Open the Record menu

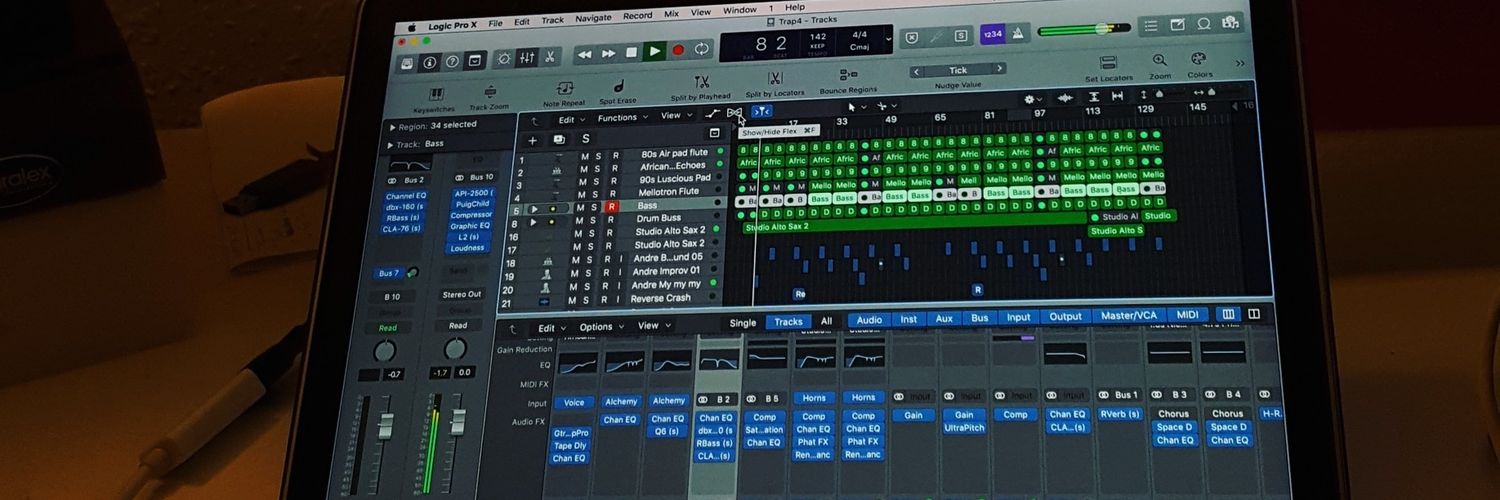pyautogui.click(x=637, y=16)
